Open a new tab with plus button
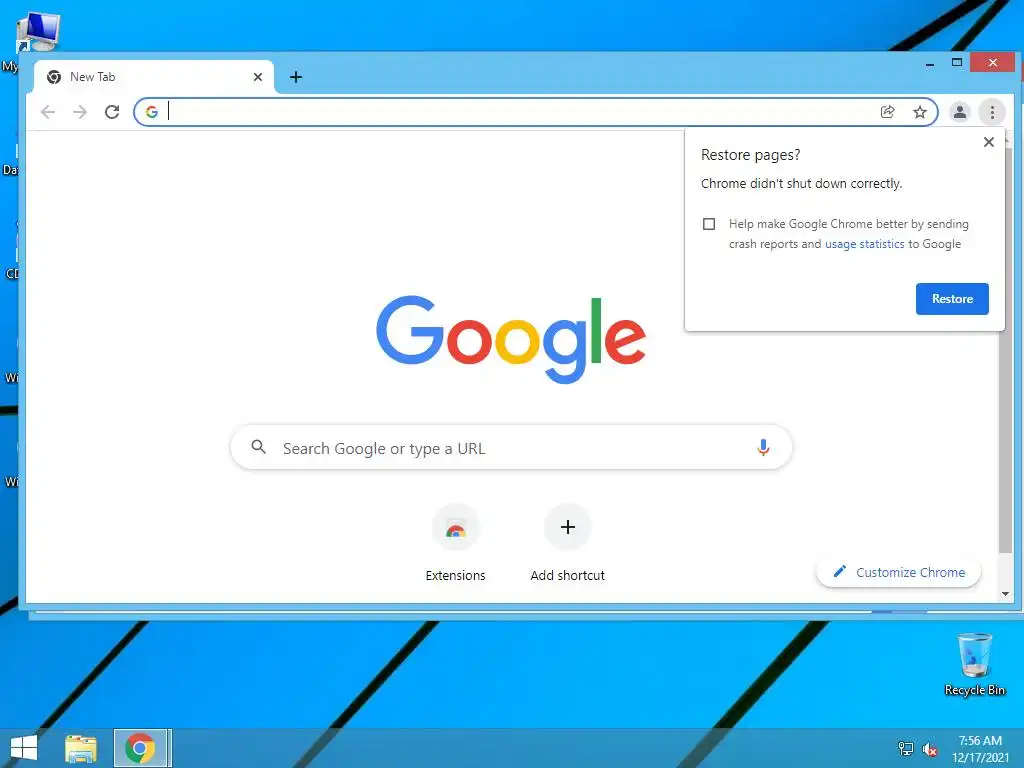The width and height of the screenshot is (1024, 768). click(x=296, y=77)
